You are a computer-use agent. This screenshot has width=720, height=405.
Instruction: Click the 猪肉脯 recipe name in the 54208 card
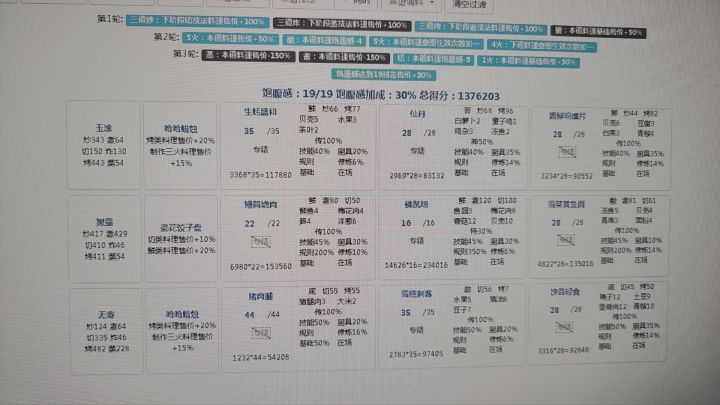(x=260, y=297)
